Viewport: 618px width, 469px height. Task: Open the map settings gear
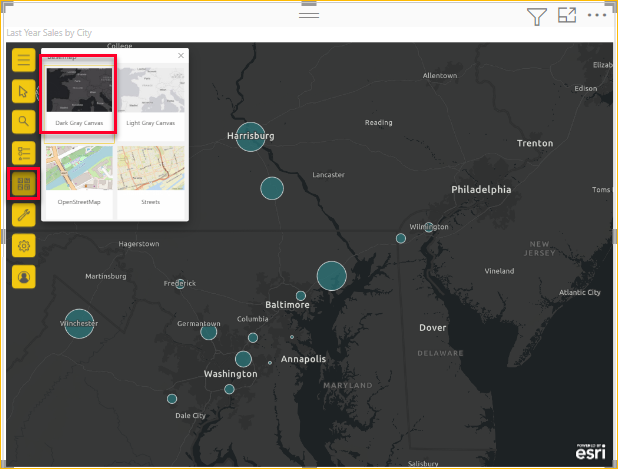(24, 246)
